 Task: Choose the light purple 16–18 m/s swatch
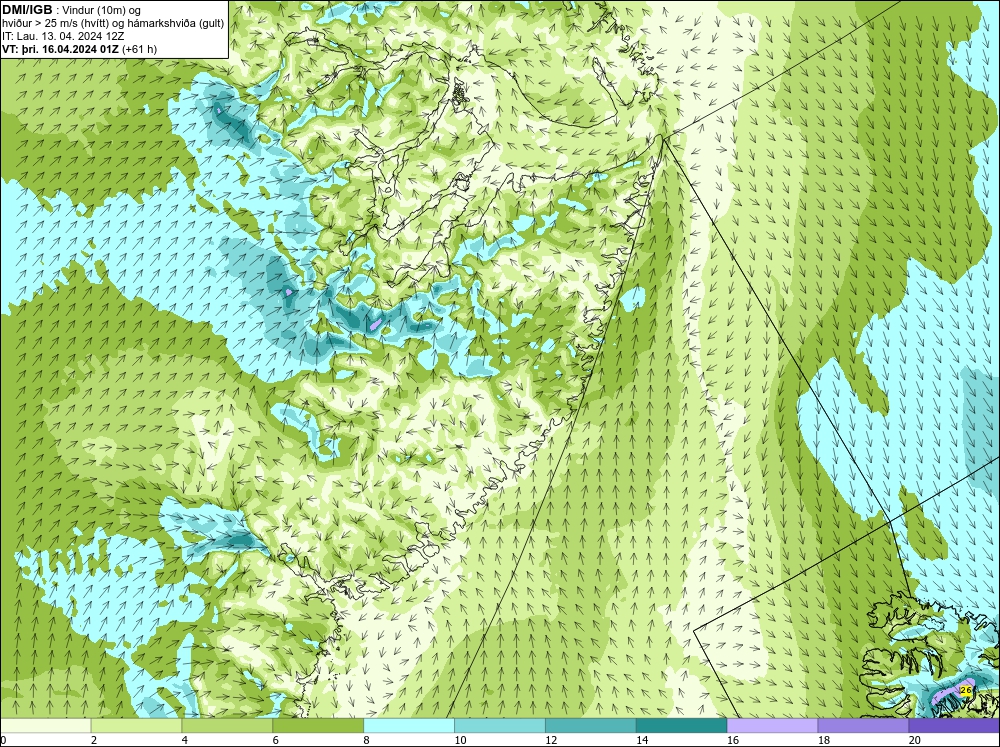click(772, 725)
